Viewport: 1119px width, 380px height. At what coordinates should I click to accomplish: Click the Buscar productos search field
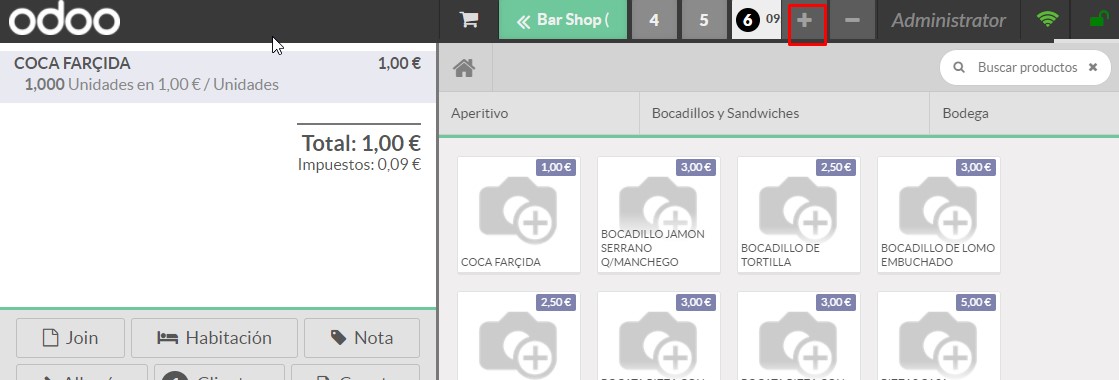click(x=1026, y=67)
